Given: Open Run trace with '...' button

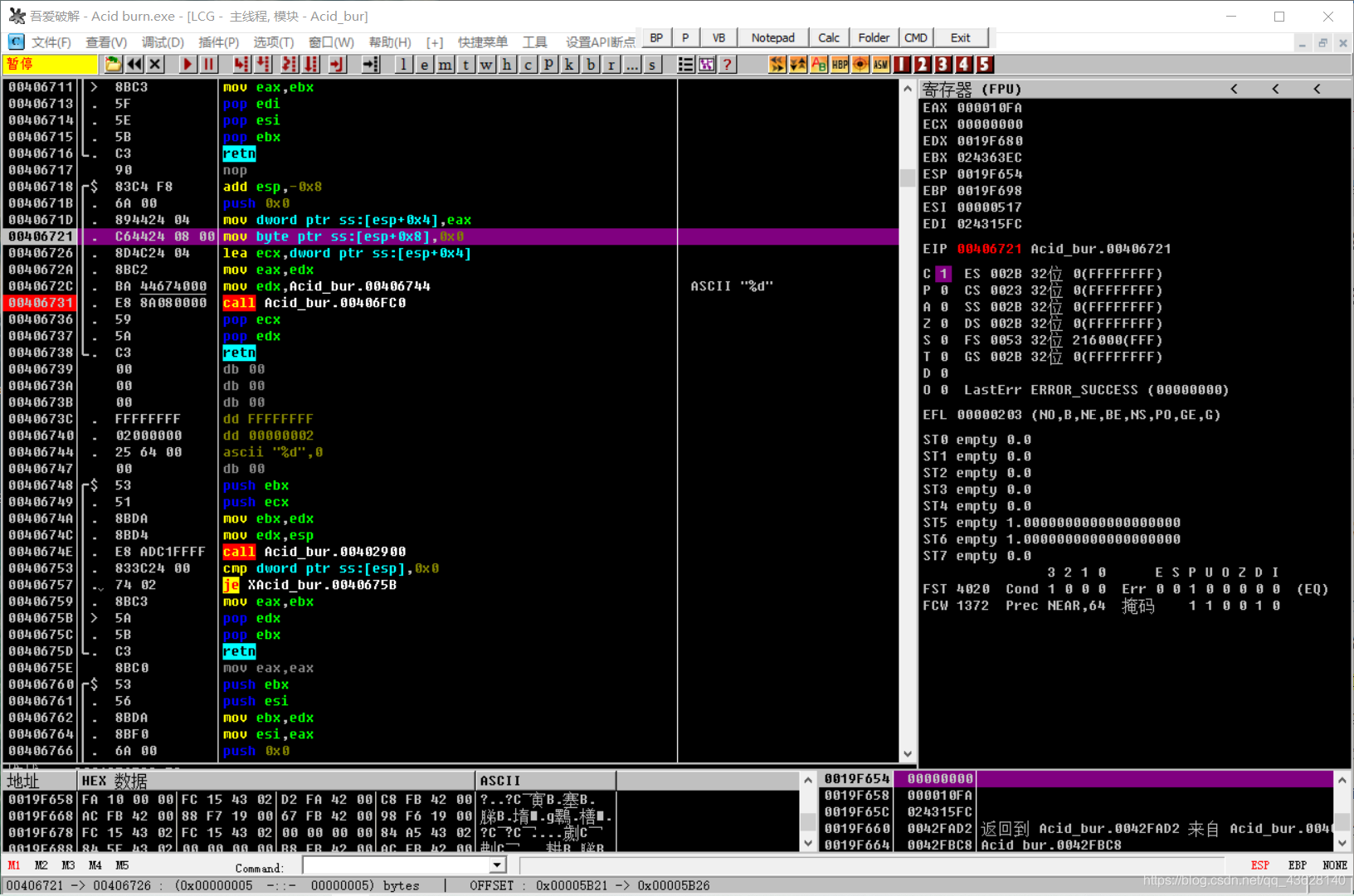Looking at the screenshot, I should [x=631, y=65].
